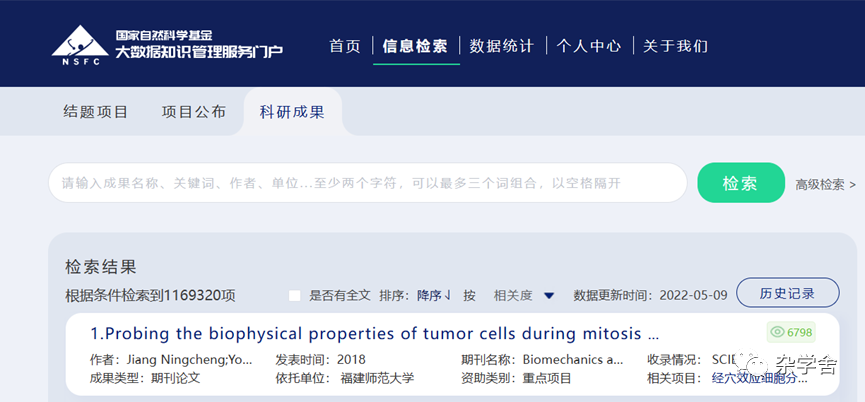Click the keyword search input box

pyautogui.click(x=367, y=183)
